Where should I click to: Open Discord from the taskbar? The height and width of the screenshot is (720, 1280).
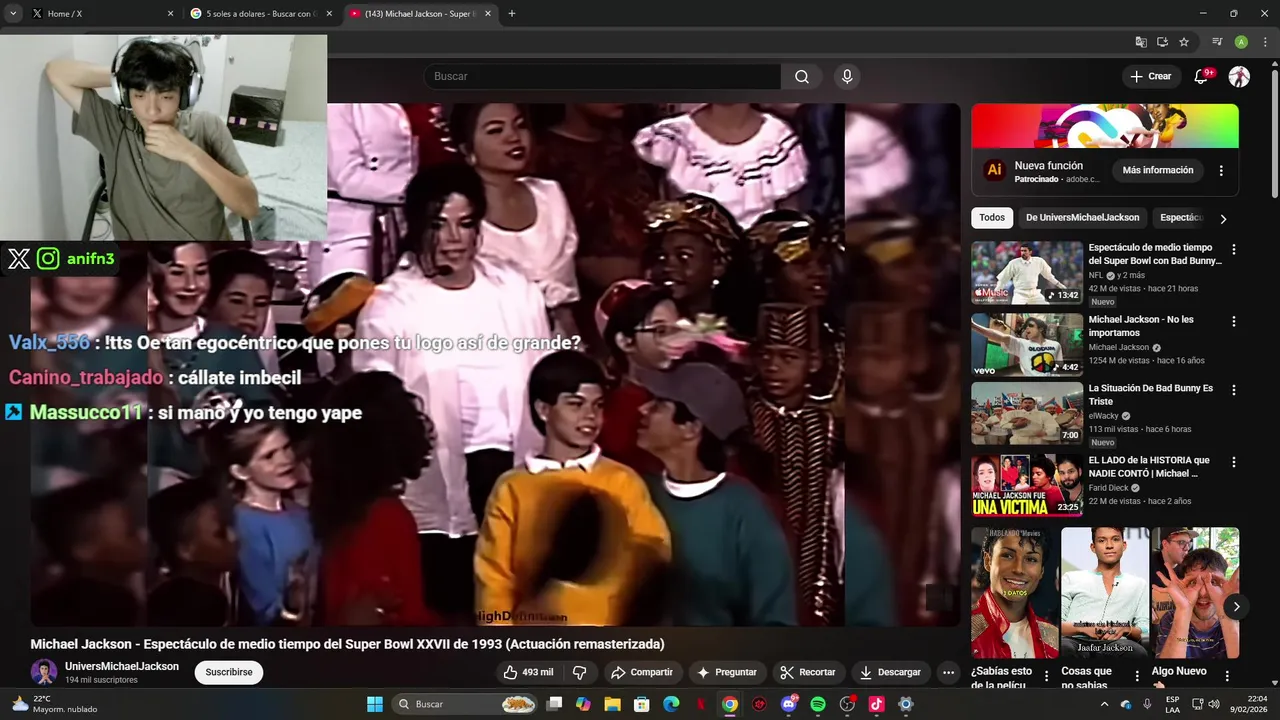click(x=789, y=704)
